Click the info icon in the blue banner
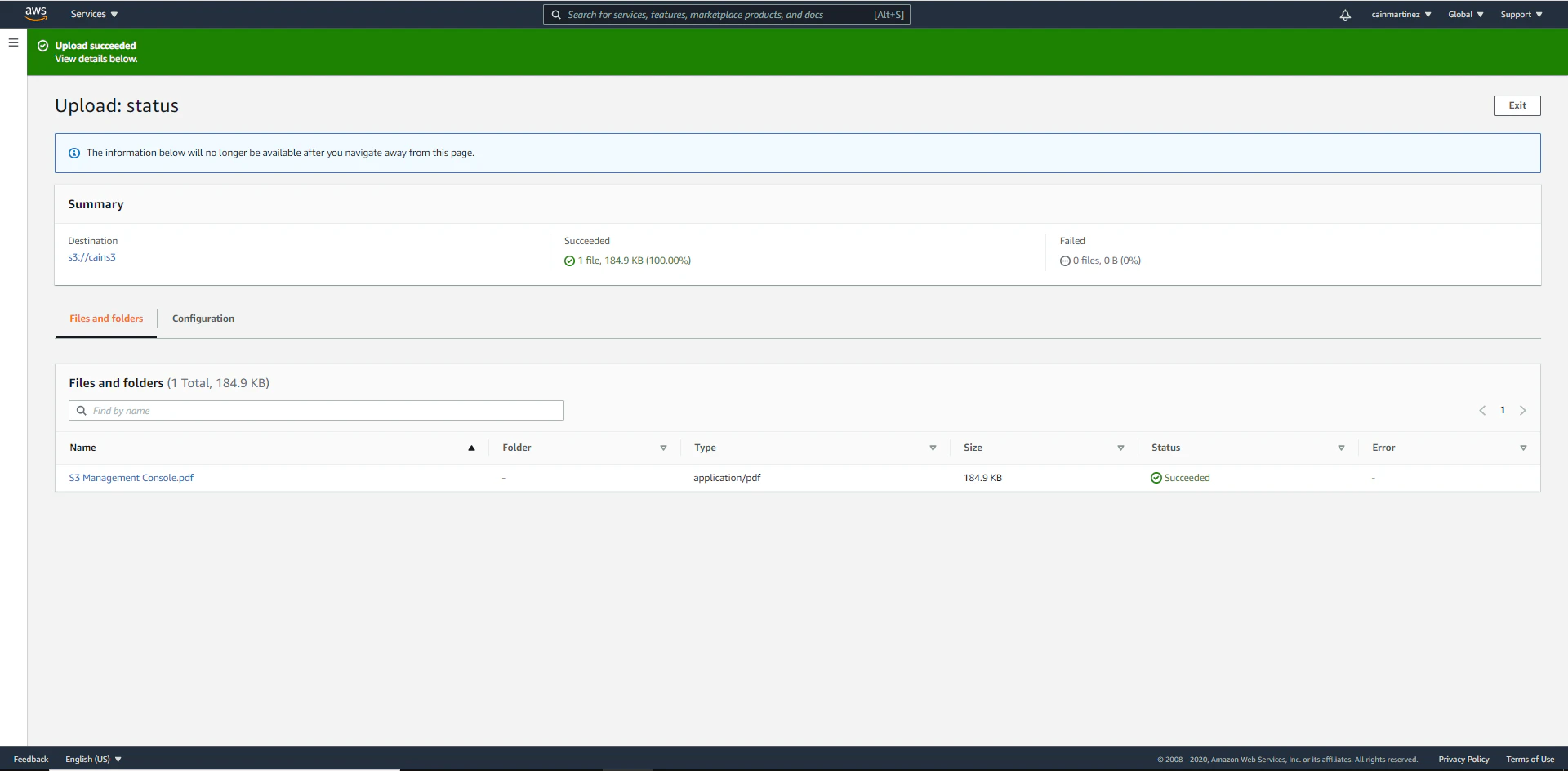 73,153
